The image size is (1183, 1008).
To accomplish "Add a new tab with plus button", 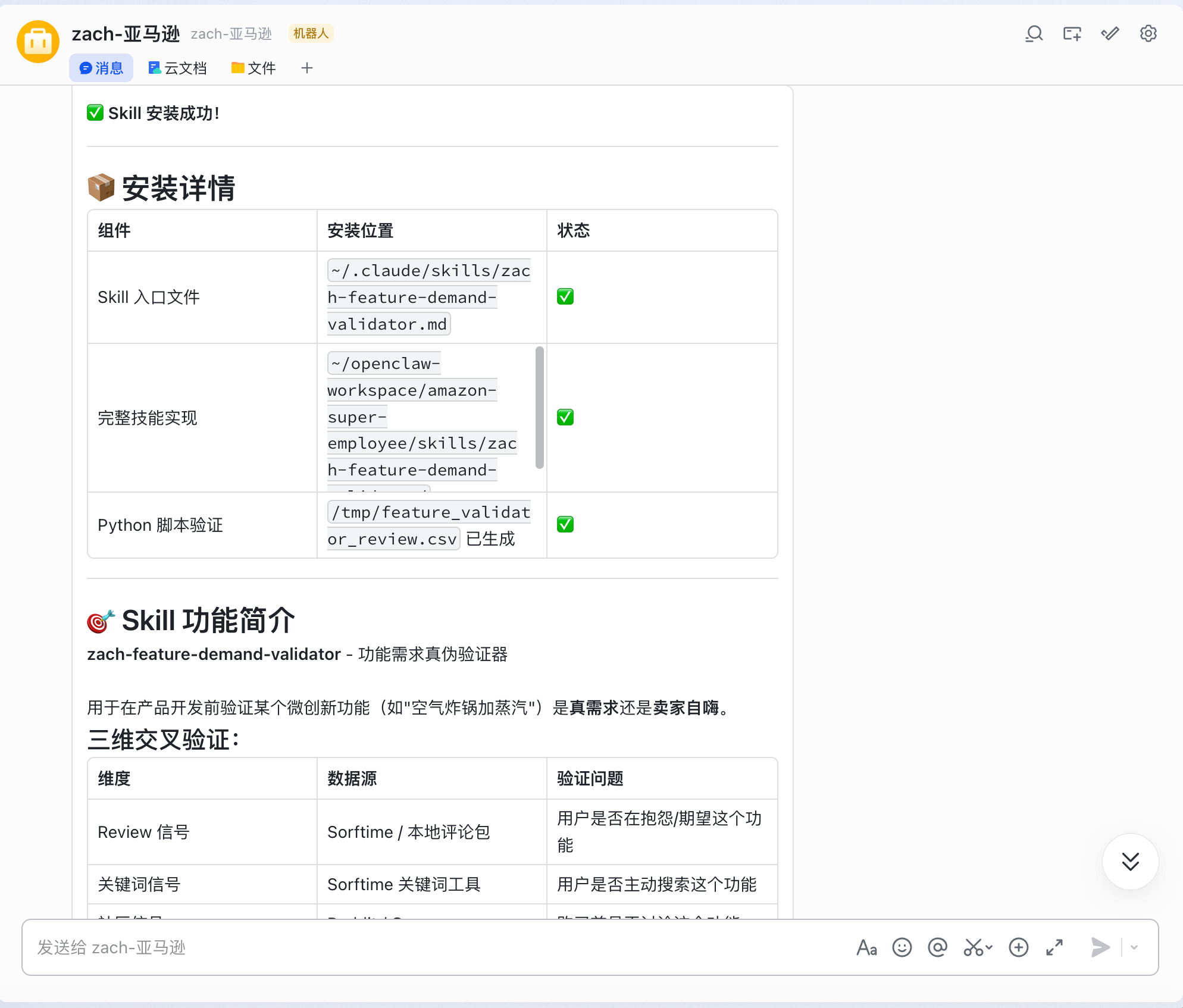I will [x=307, y=68].
